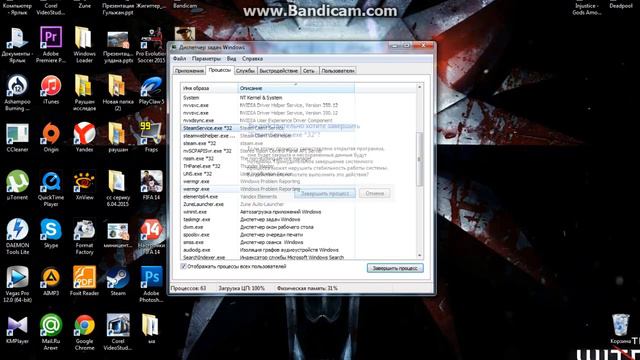
Task: Launch CCleaner from the desktop
Action: pyautogui.click(x=17, y=138)
